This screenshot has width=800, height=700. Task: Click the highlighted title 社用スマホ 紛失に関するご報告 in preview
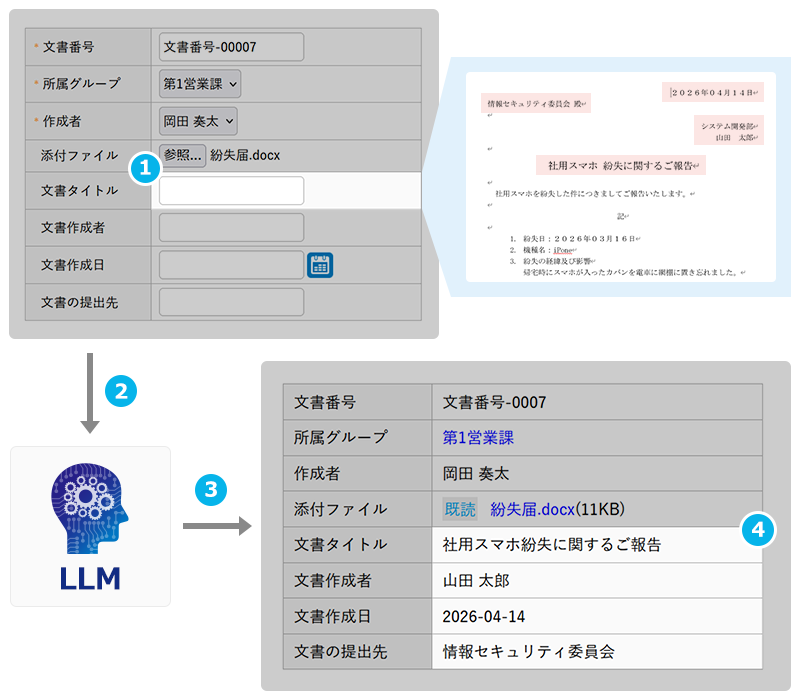pyautogui.click(x=621, y=165)
